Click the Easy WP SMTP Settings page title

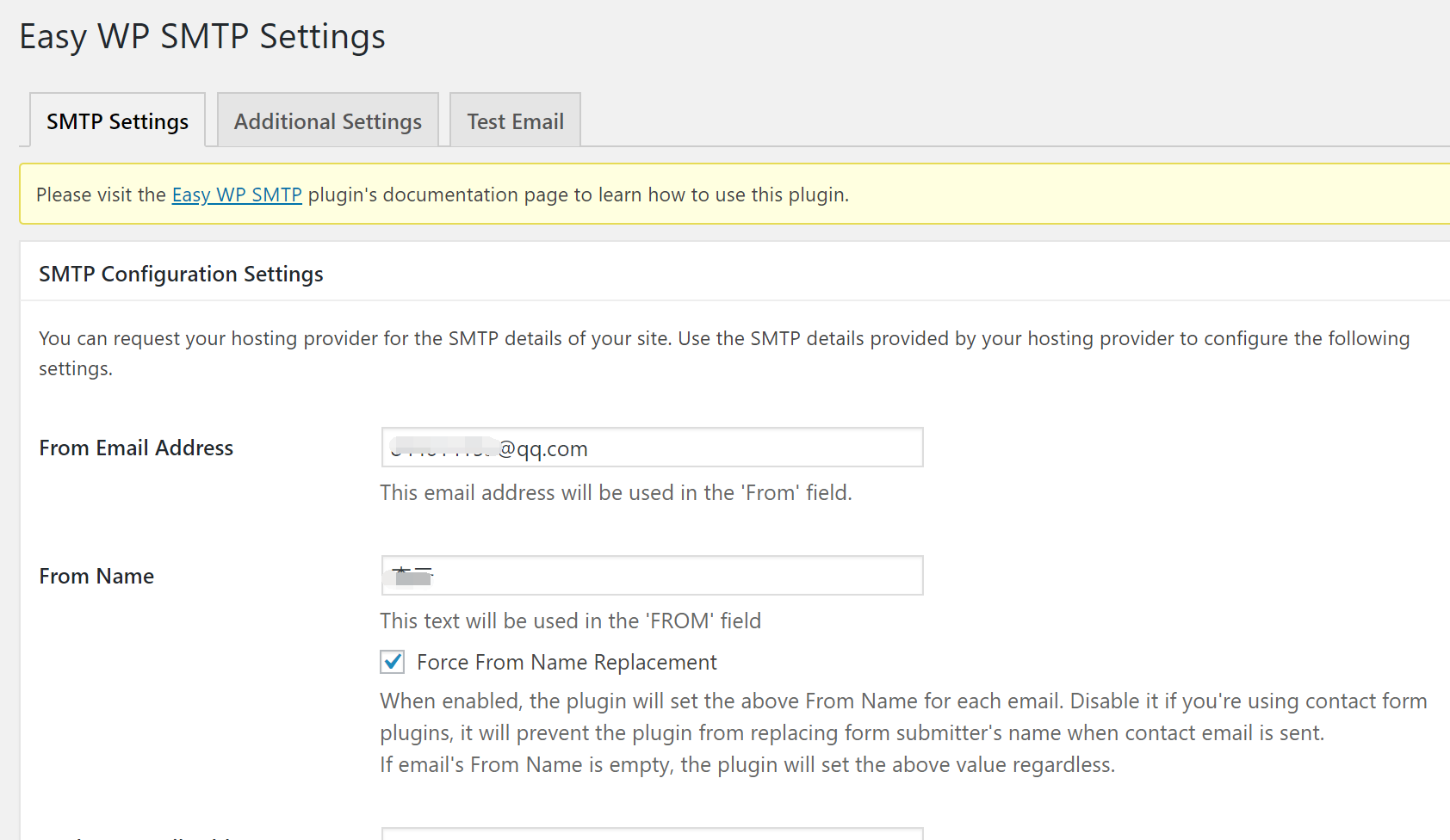[202, 36]
